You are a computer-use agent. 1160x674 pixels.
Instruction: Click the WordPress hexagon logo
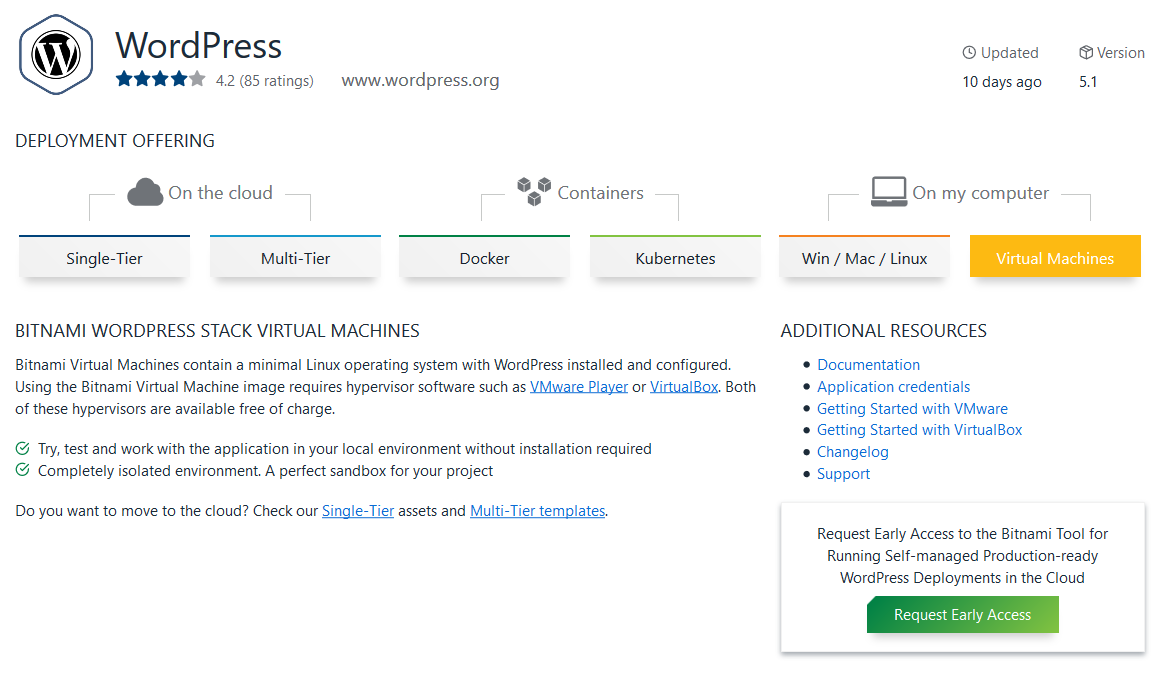click(56, 55)
